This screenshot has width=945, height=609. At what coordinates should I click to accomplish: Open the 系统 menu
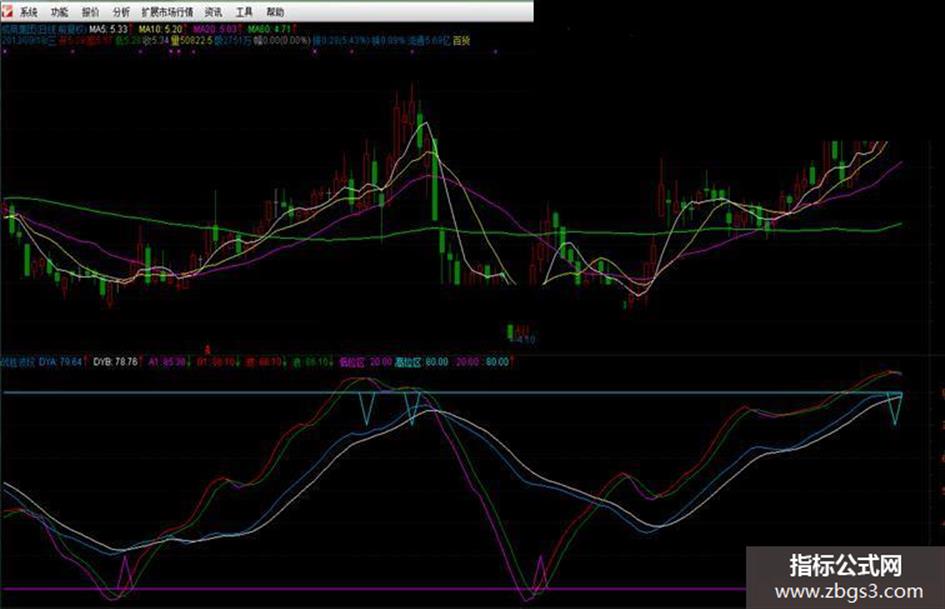click(x=28, y=12)
